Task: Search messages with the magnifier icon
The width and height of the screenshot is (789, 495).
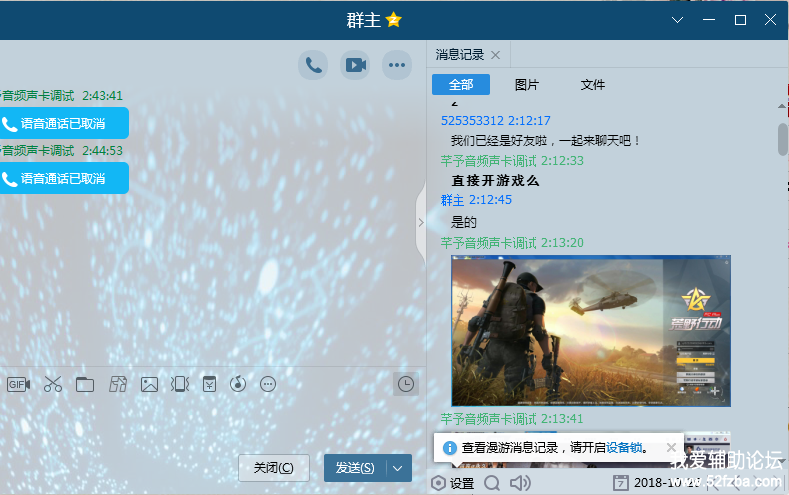Action: click(x=492, y=483)
